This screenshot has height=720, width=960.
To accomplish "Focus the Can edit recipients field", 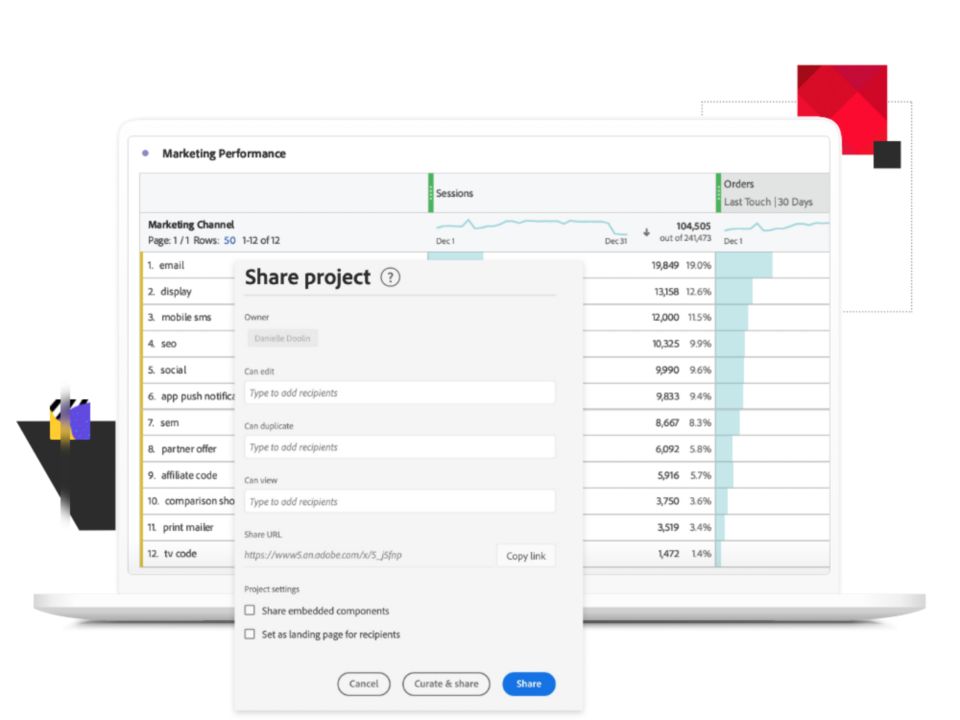I will click(399, 393).
